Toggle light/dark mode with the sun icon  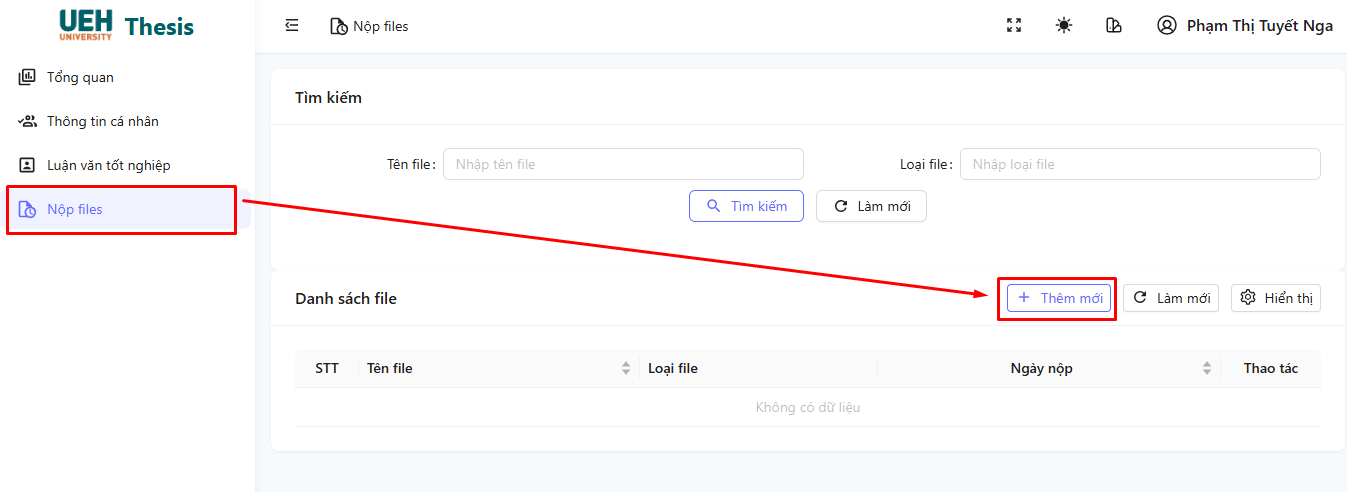1064,26
